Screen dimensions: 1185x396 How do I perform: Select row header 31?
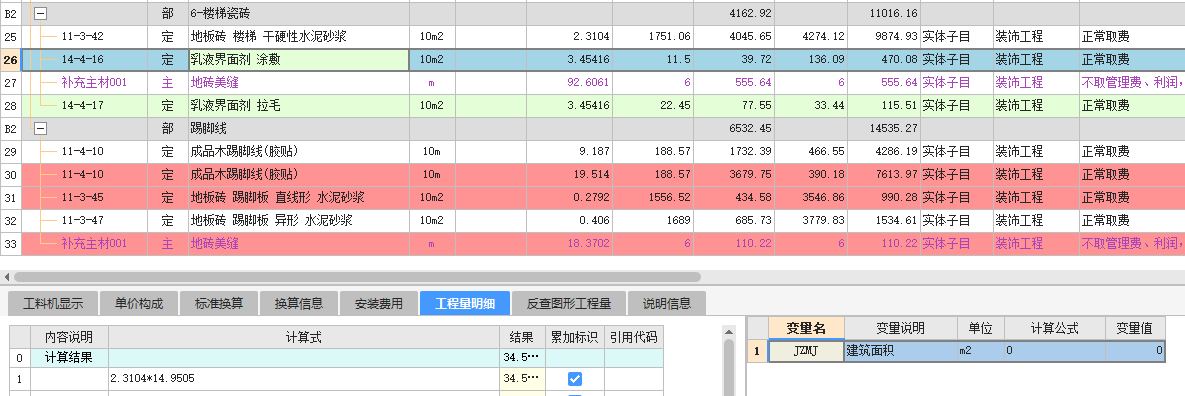11,198
